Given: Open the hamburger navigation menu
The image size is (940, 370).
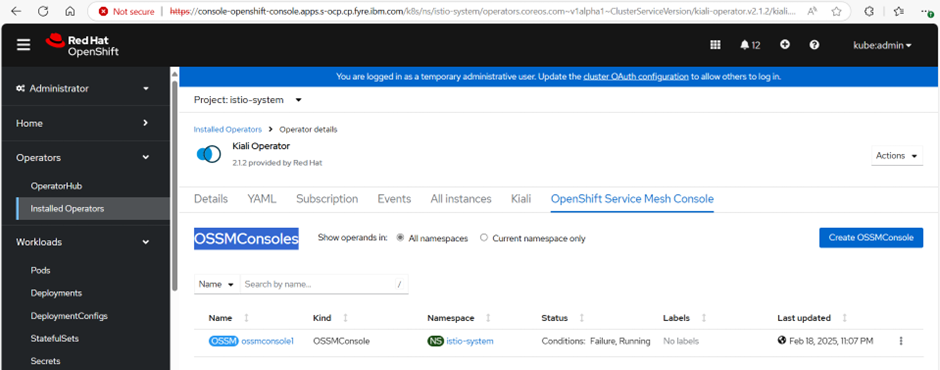Looking at the screenshot, I should [x=23, y=46].
